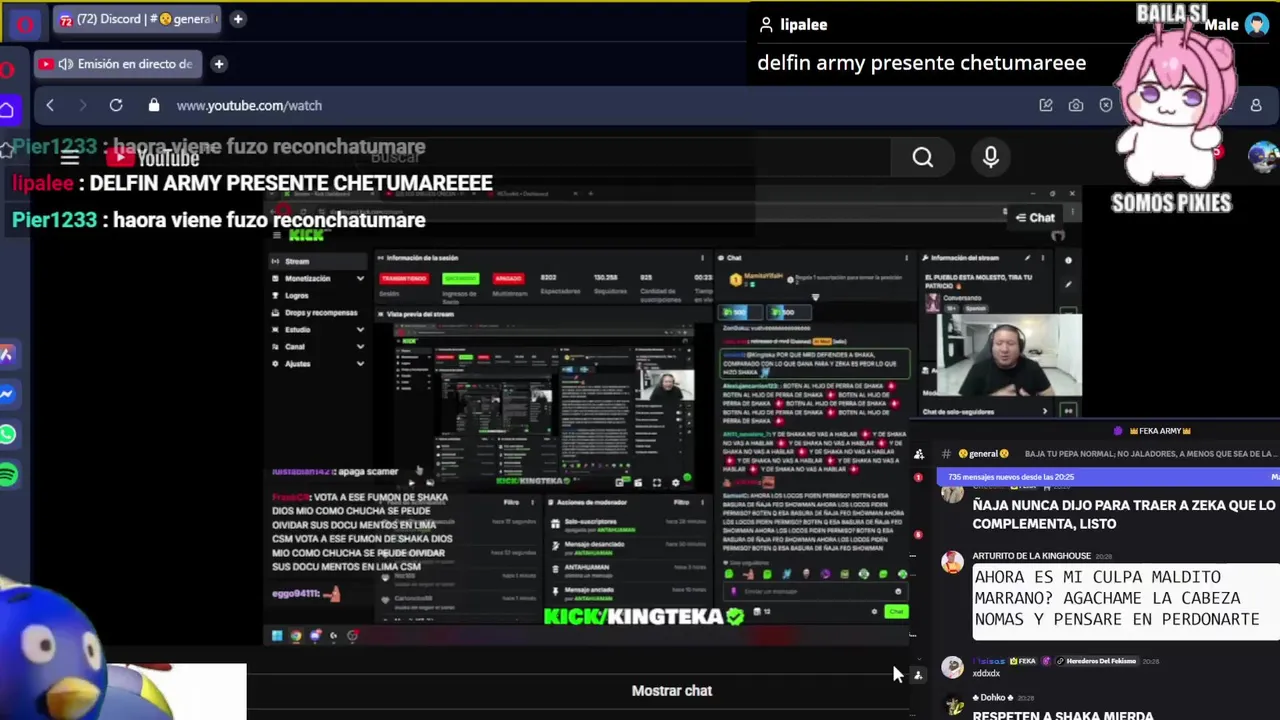
Task: Jump to 735 mensajes nuevos banner
Action: (1108, 477)
